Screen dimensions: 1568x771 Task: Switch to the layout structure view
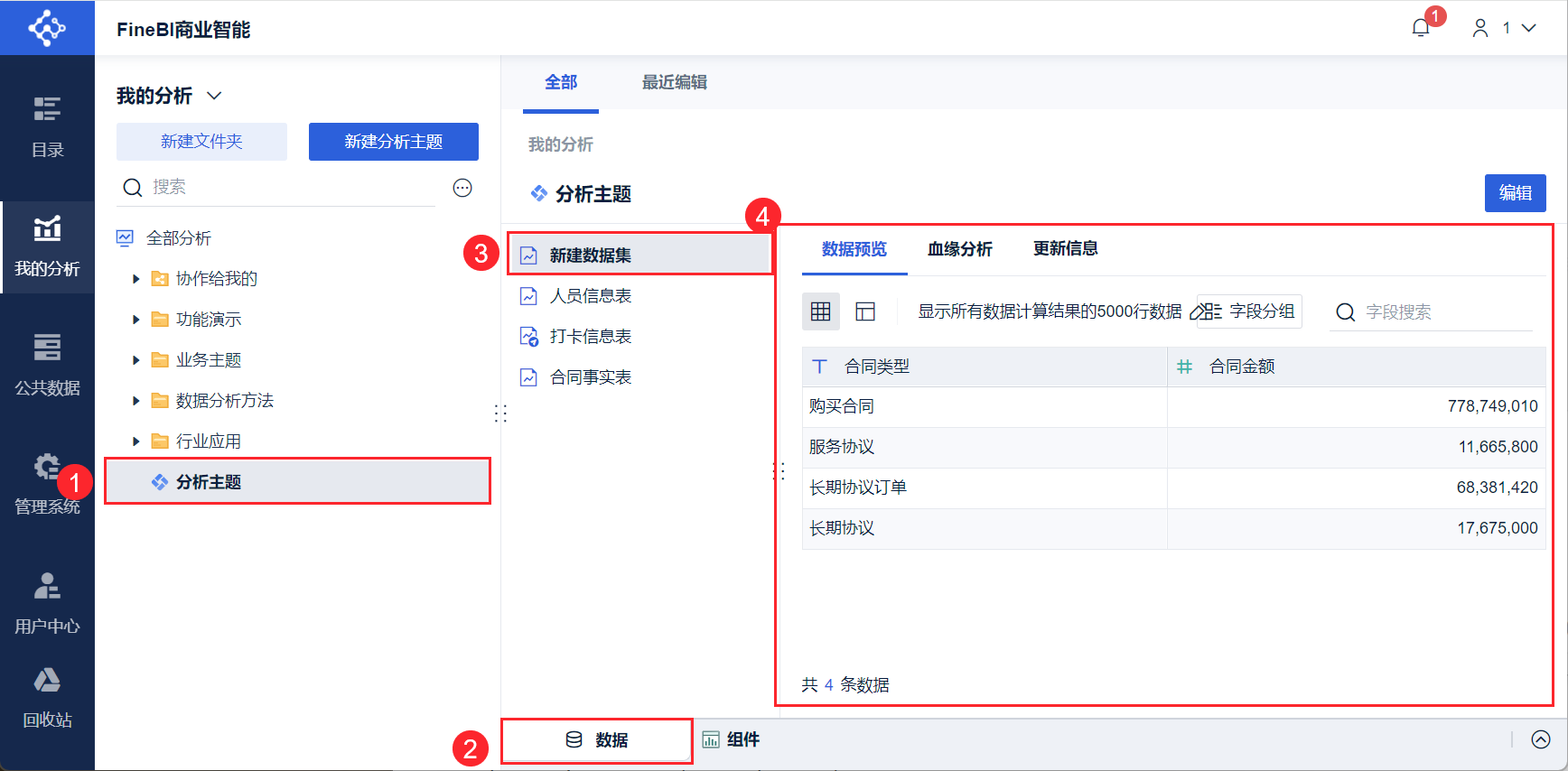(x=865, y=311)
